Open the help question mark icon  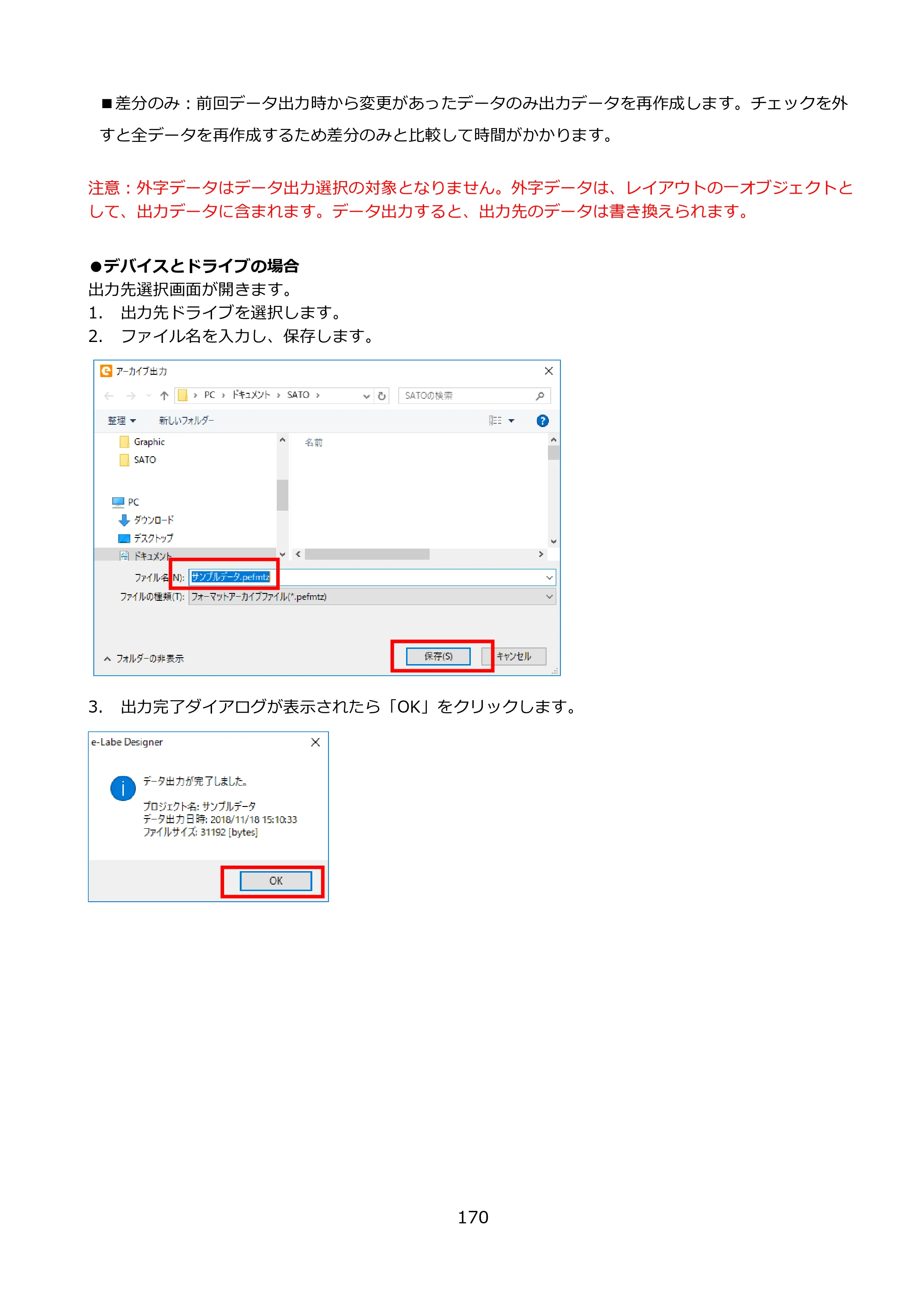(x=542, y=421)
